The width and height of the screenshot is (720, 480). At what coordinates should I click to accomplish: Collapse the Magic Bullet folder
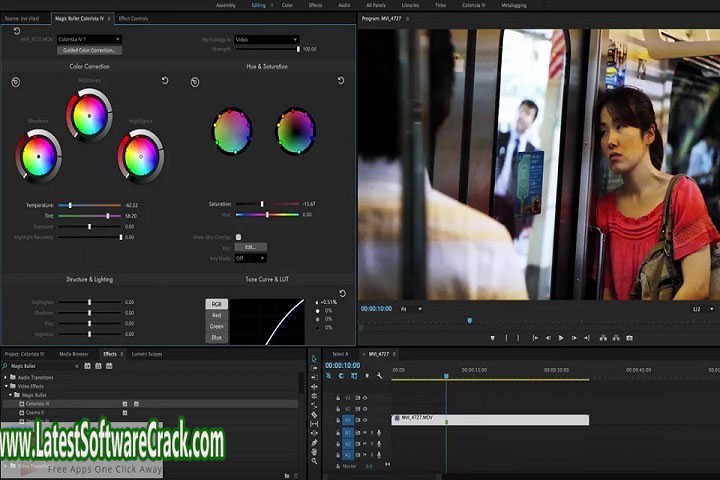pos(11,395)
